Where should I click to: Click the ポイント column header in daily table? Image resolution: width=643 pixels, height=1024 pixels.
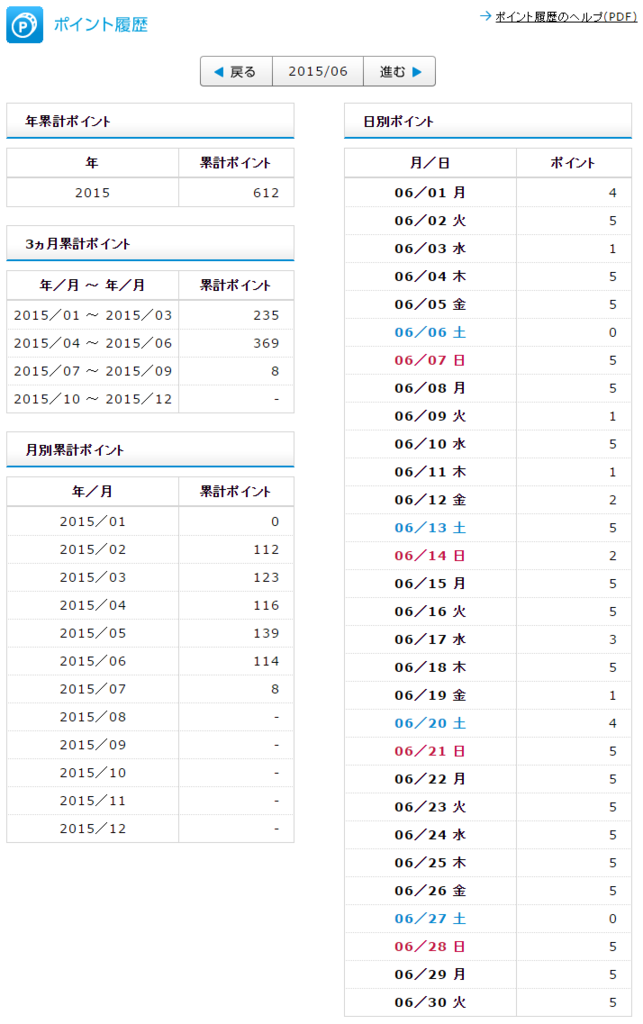pyautogui.click(x=573, y=163)
